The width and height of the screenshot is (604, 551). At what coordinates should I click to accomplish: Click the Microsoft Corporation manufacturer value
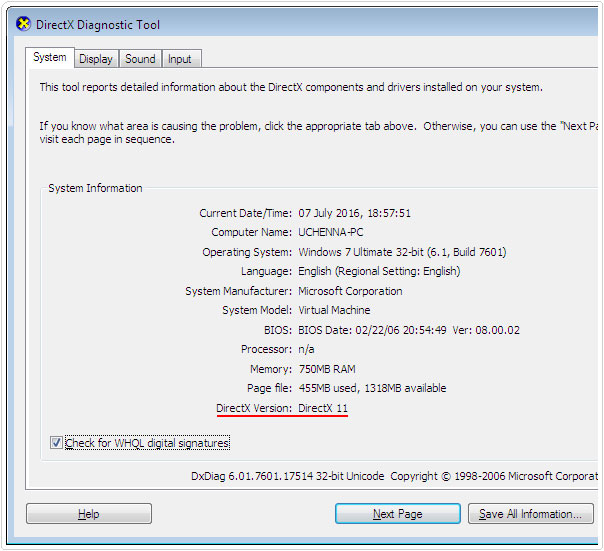tap(350, 291)
